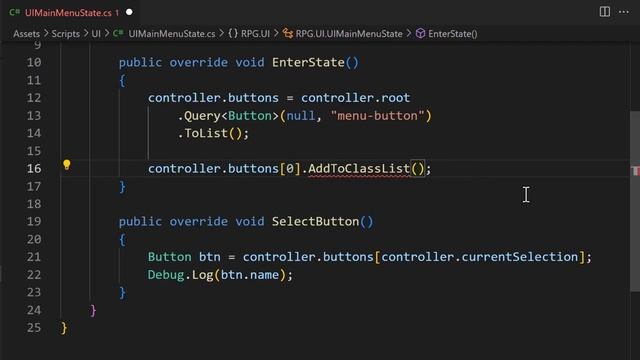Click the split editor right icon
Screen dimensions: 640x360
coord(605,11)
